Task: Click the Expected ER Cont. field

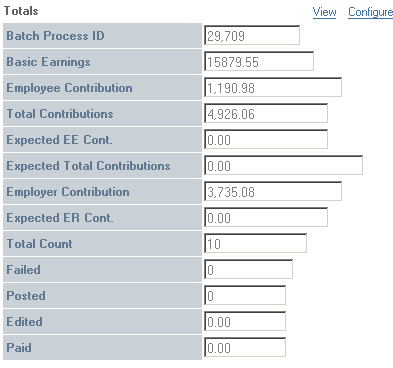Action: pos(266,217)
